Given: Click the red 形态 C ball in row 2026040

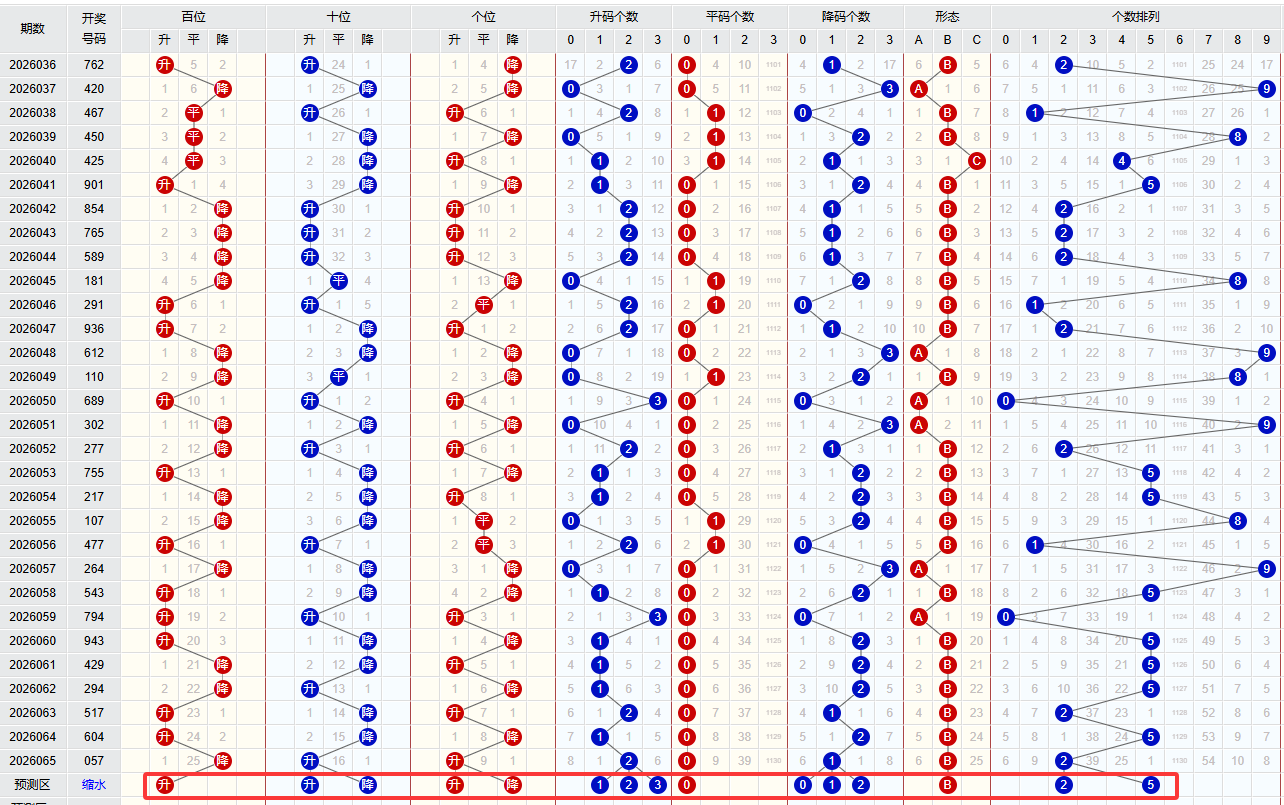Looking at the screenshot, I should [x=977, y=161].
